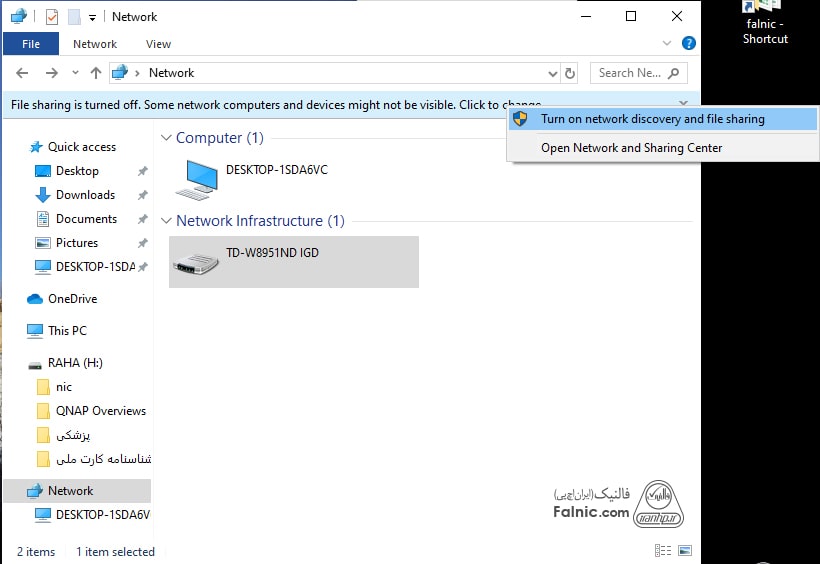Switch to large icons view layout
820x564 pixels.
click(x=685, y=551)
